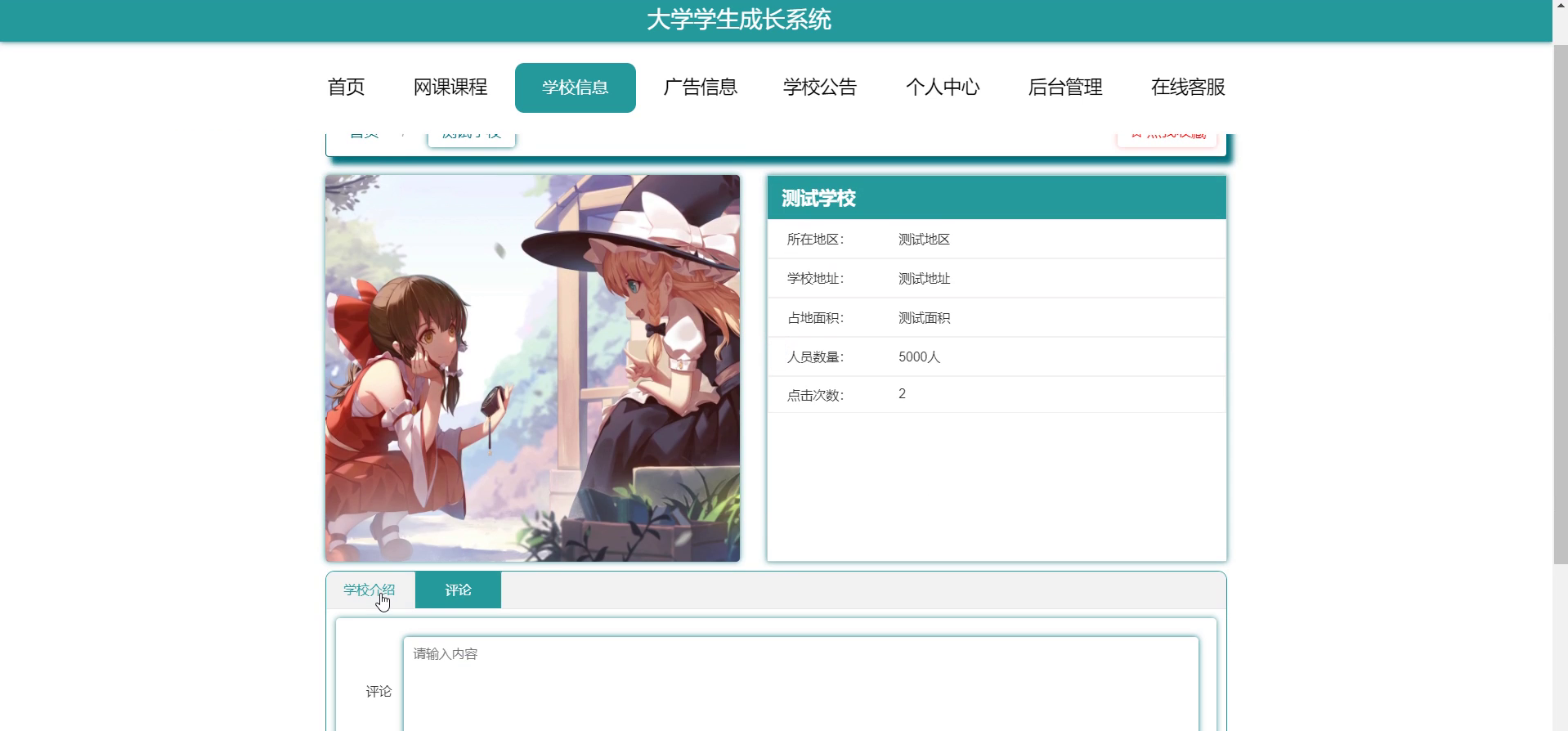Open the 网课课程 menu item
1568x731 pixels.
click(450, 87)
